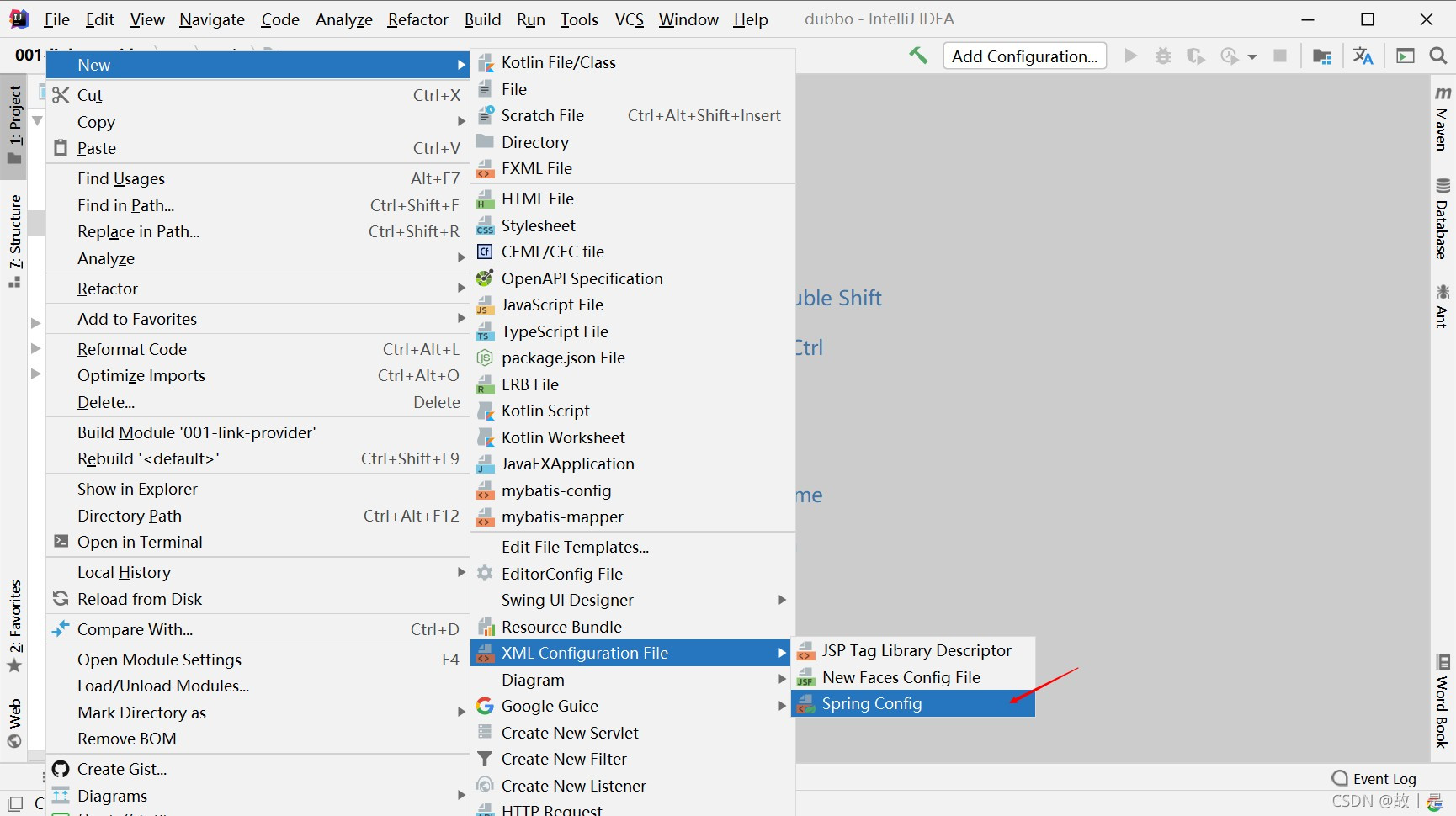
Task: Select JSP Tag Library Descriptor
Action: click(x=913, y=650)
